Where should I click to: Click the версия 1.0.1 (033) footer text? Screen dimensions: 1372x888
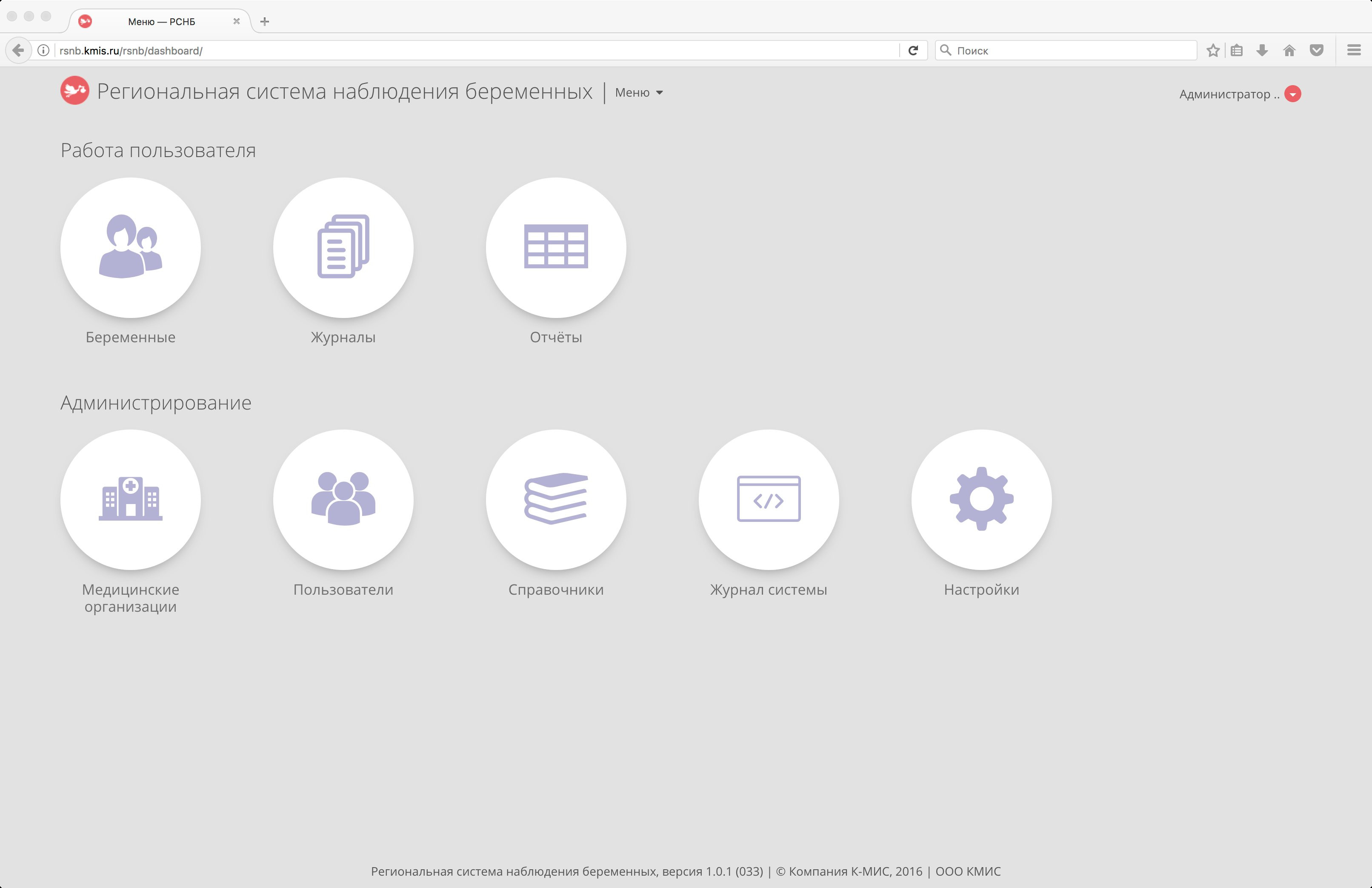tap(712, 871)
